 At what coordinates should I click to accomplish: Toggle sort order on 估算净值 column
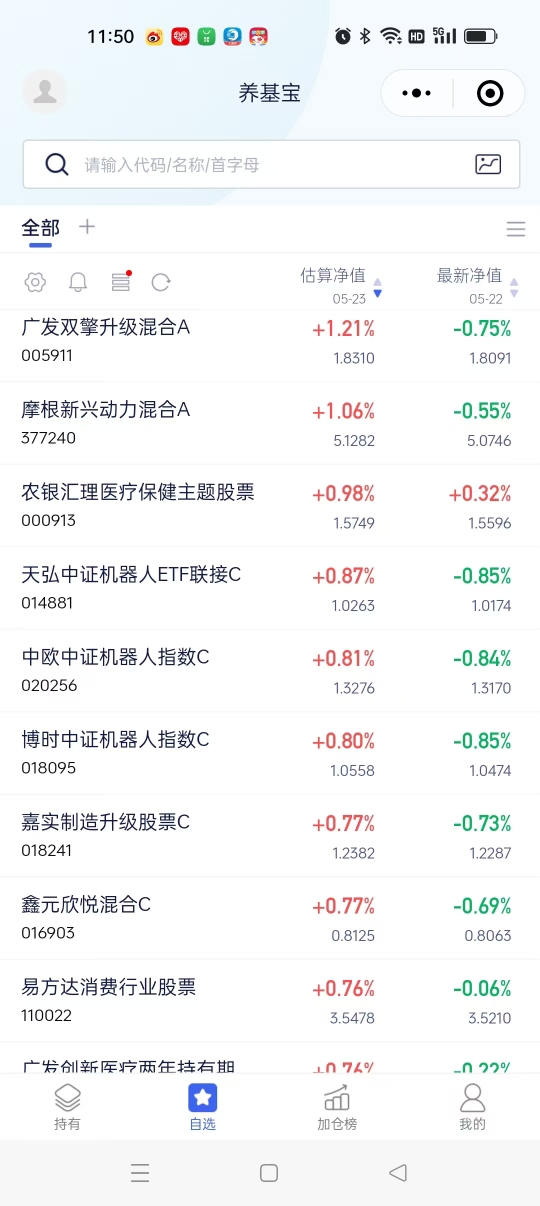pyautogui.click(x=341, y=284)
